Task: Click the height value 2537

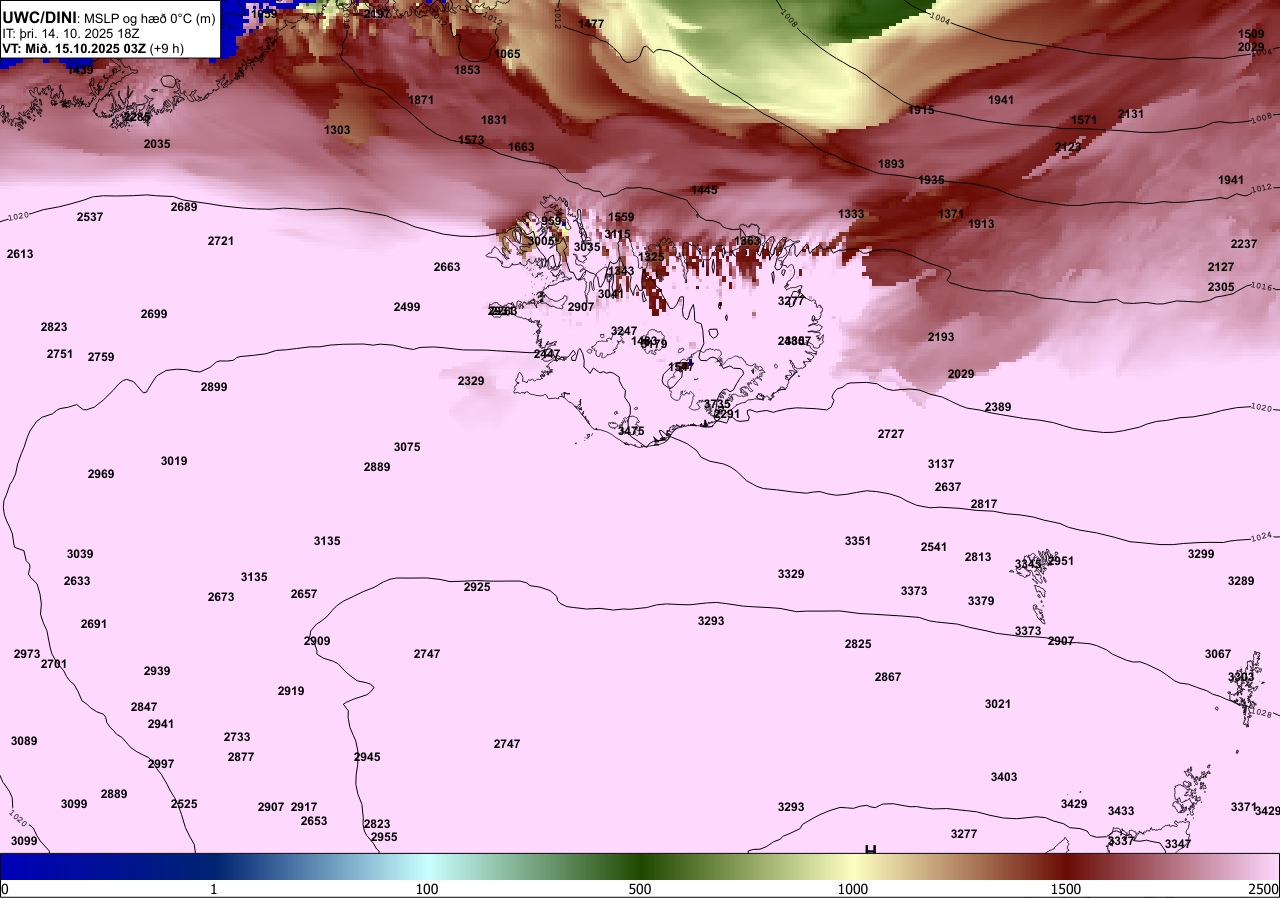Action: coord(90,217)
